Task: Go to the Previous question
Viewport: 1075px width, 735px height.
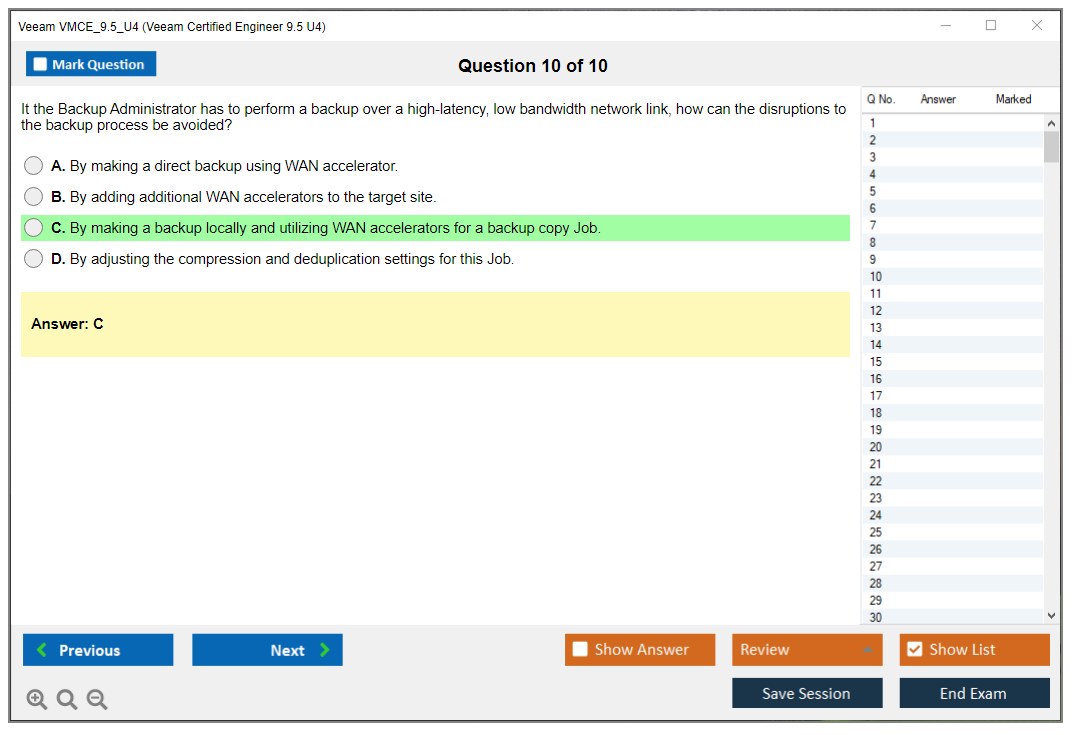Action: [98, 650]
